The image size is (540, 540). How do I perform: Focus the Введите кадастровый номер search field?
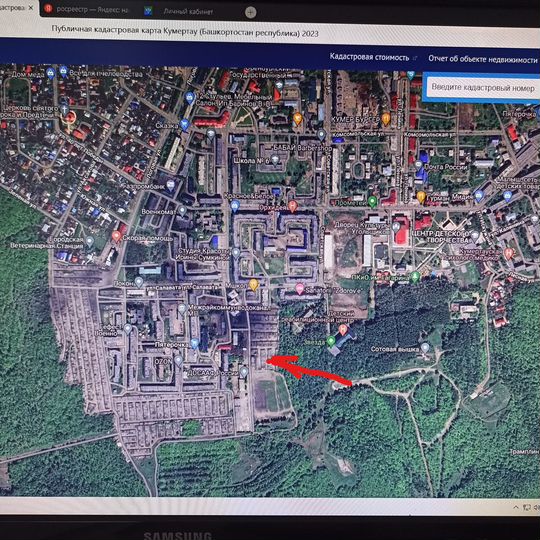pos(483,87)
